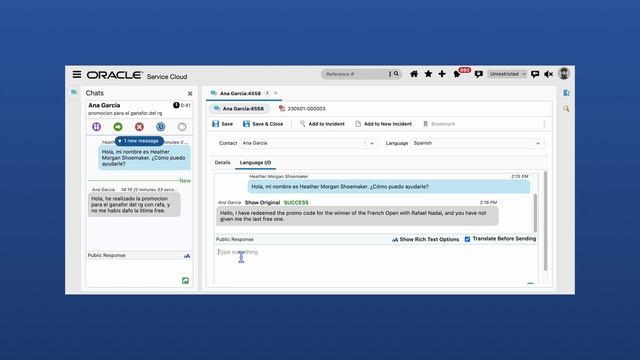Click the Home icon in header
The image size is (640, 360).
point(414,74)
